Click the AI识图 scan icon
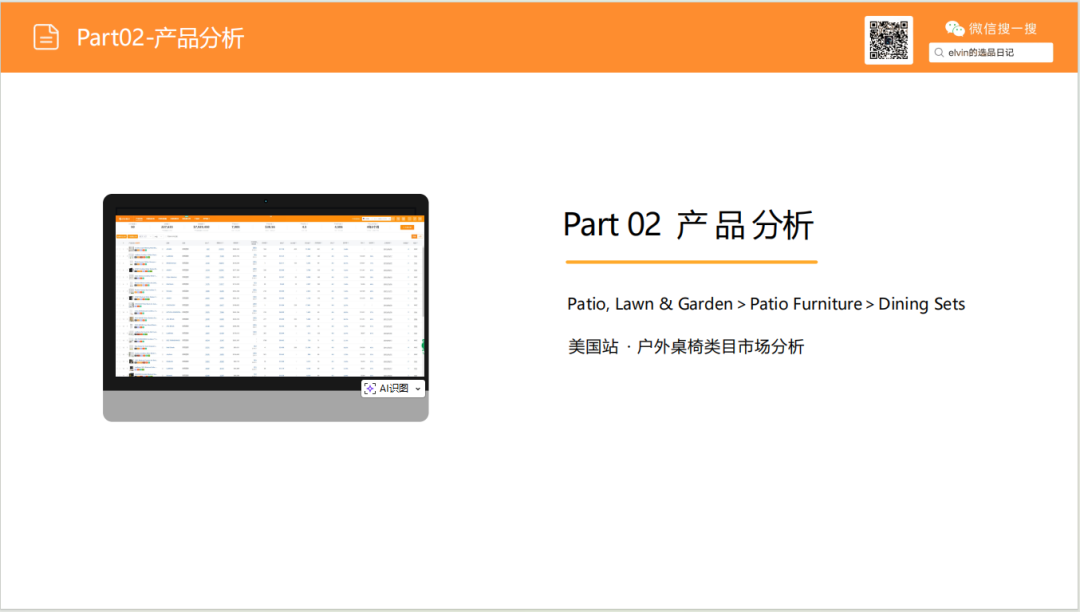Image resolution: width=1080 pixels, height=612 pixels. pos(370,388)
